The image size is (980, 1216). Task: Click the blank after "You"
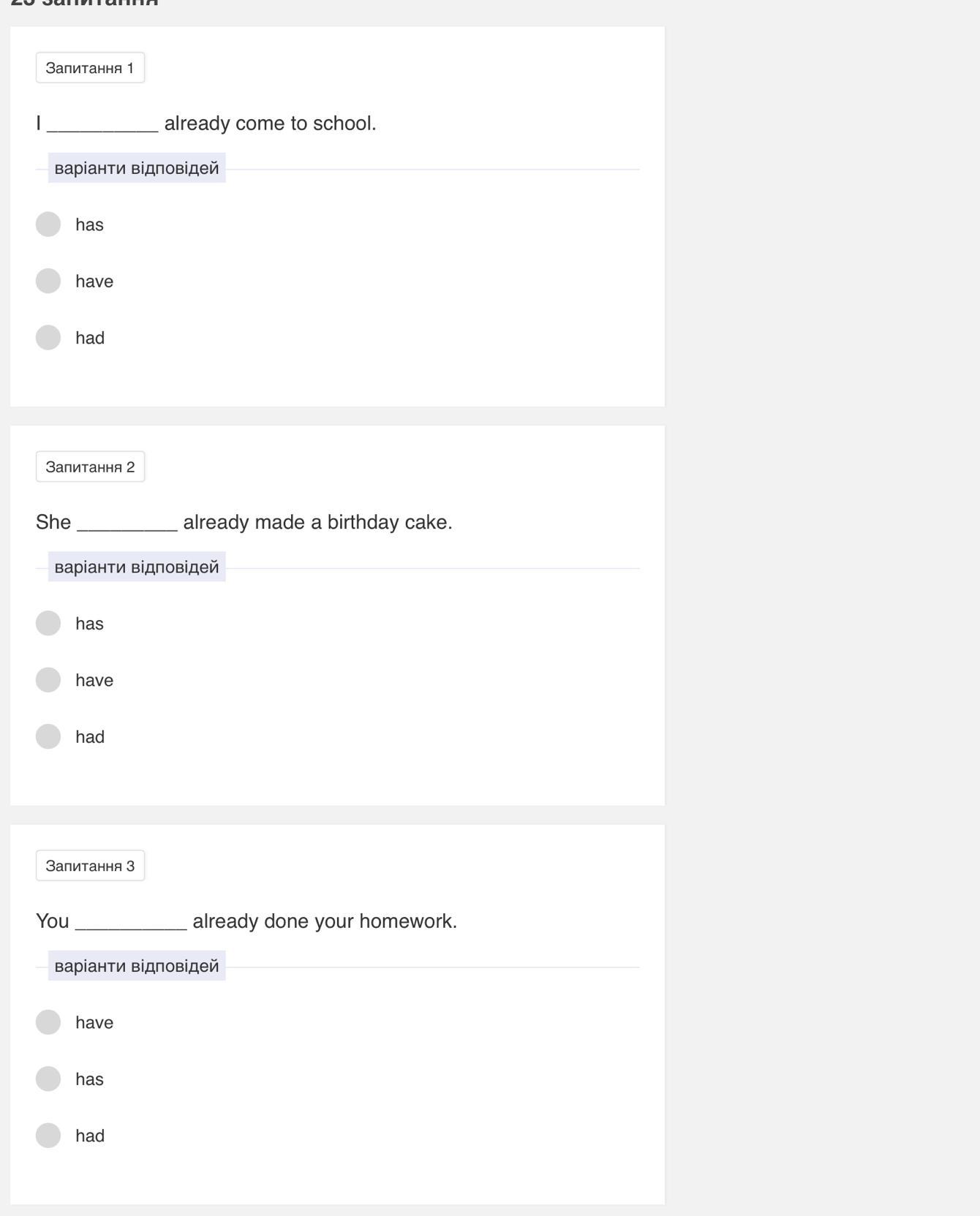coord(131,924)
